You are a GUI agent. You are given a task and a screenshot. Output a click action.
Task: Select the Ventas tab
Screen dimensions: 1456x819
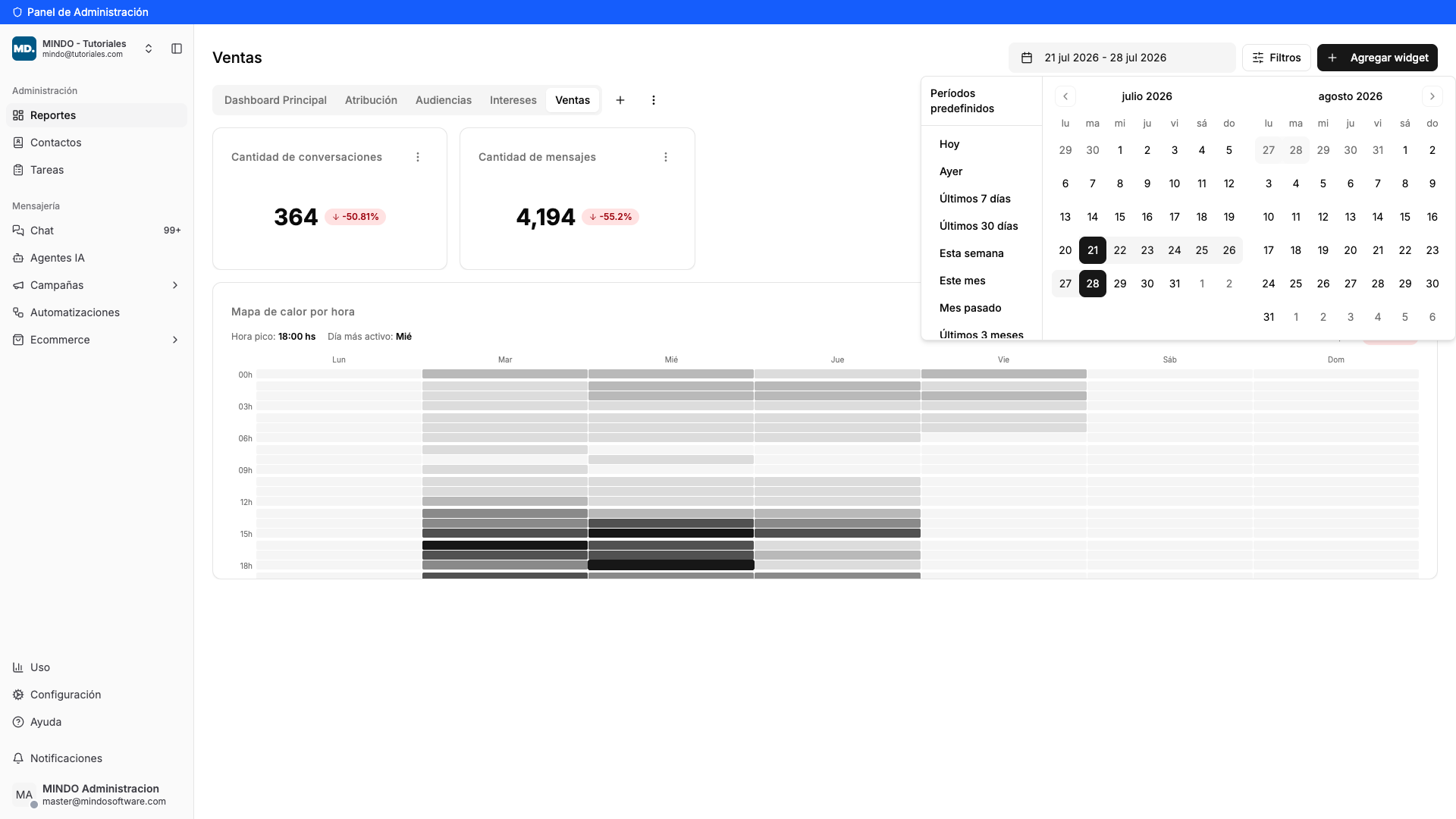573,100
